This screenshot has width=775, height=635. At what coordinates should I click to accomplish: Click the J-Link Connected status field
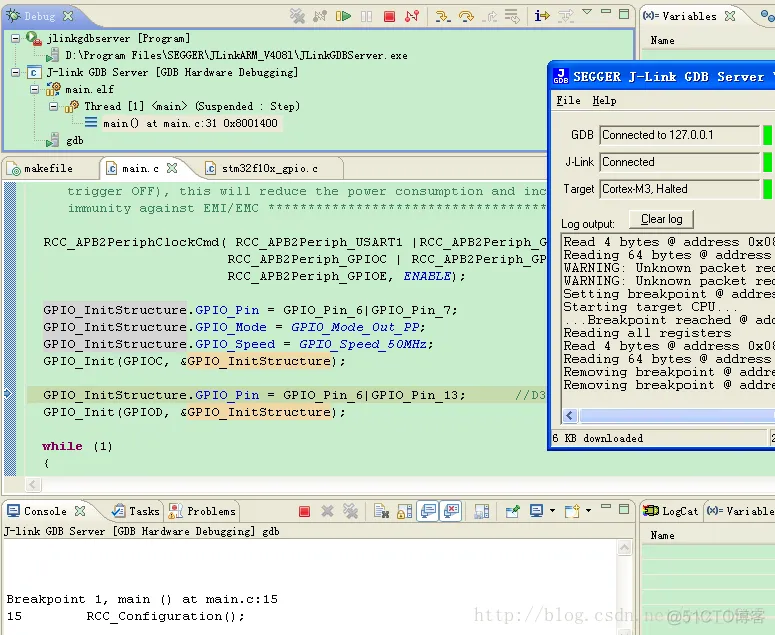(x=679, y=162)
